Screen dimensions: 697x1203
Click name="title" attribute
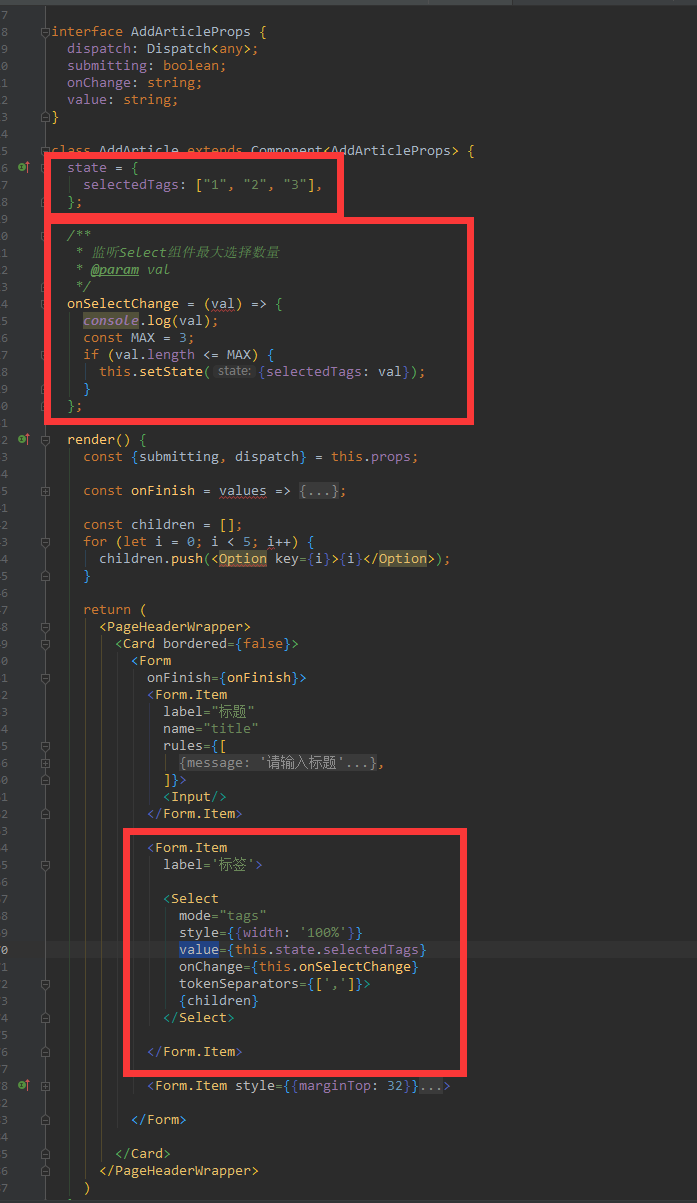click(211, 728)
